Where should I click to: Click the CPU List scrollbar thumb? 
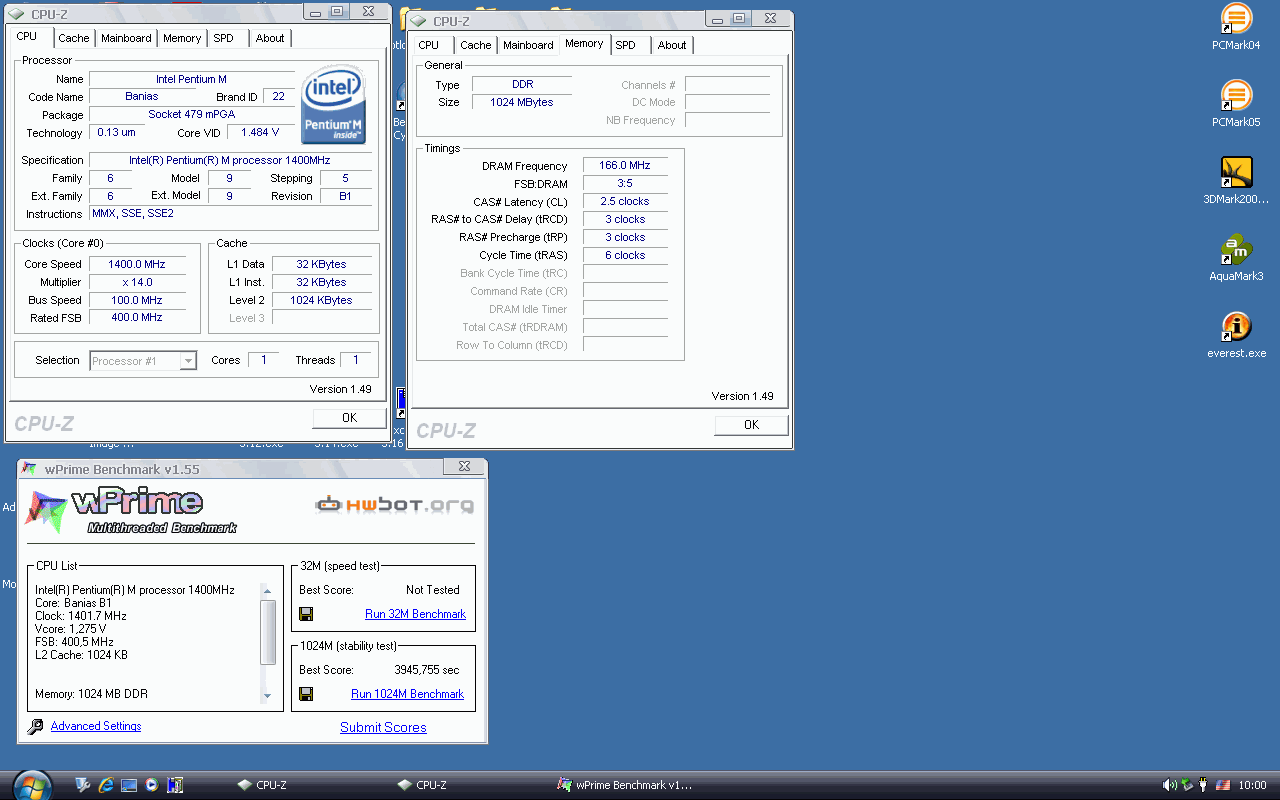point(267,632)
